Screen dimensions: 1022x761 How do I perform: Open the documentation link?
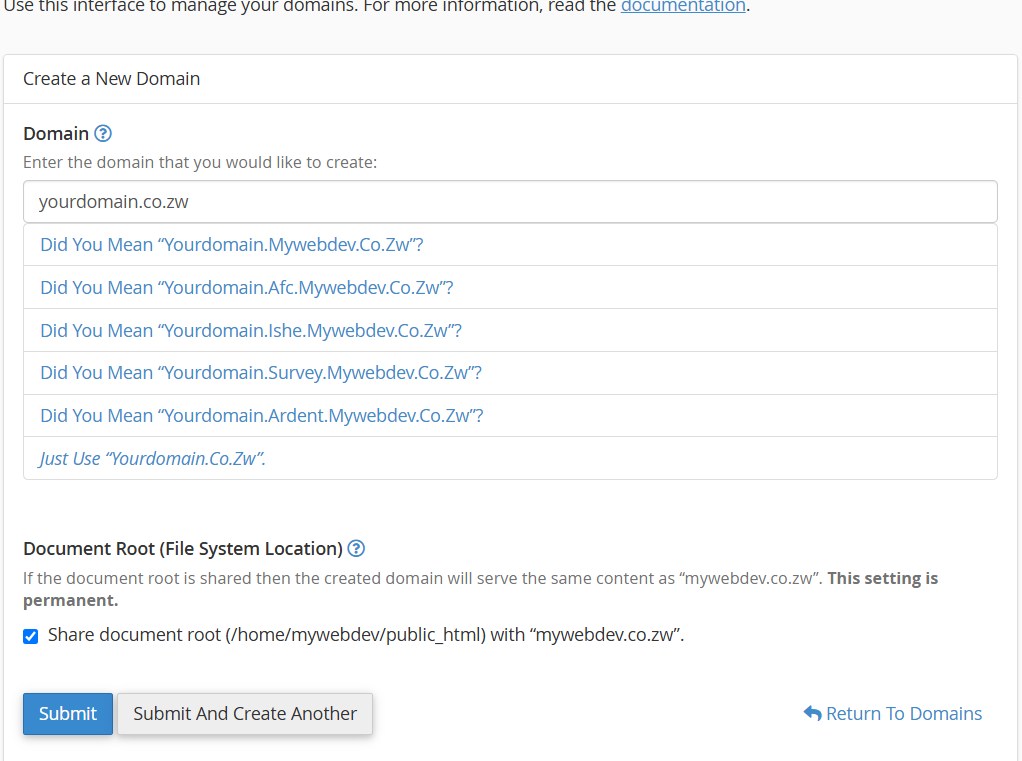[683, 6]
